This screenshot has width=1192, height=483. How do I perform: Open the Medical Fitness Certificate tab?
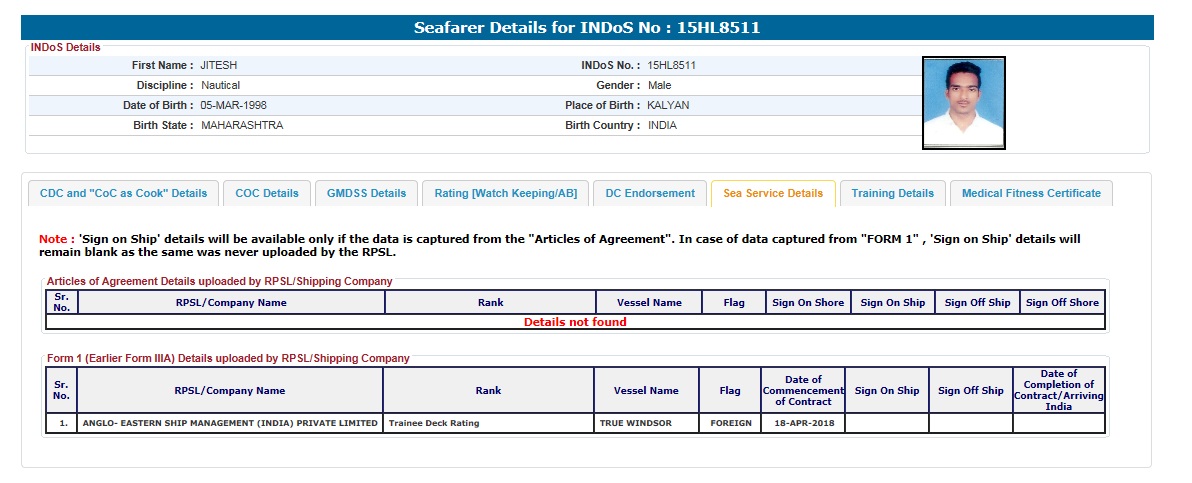[1030, 194]
